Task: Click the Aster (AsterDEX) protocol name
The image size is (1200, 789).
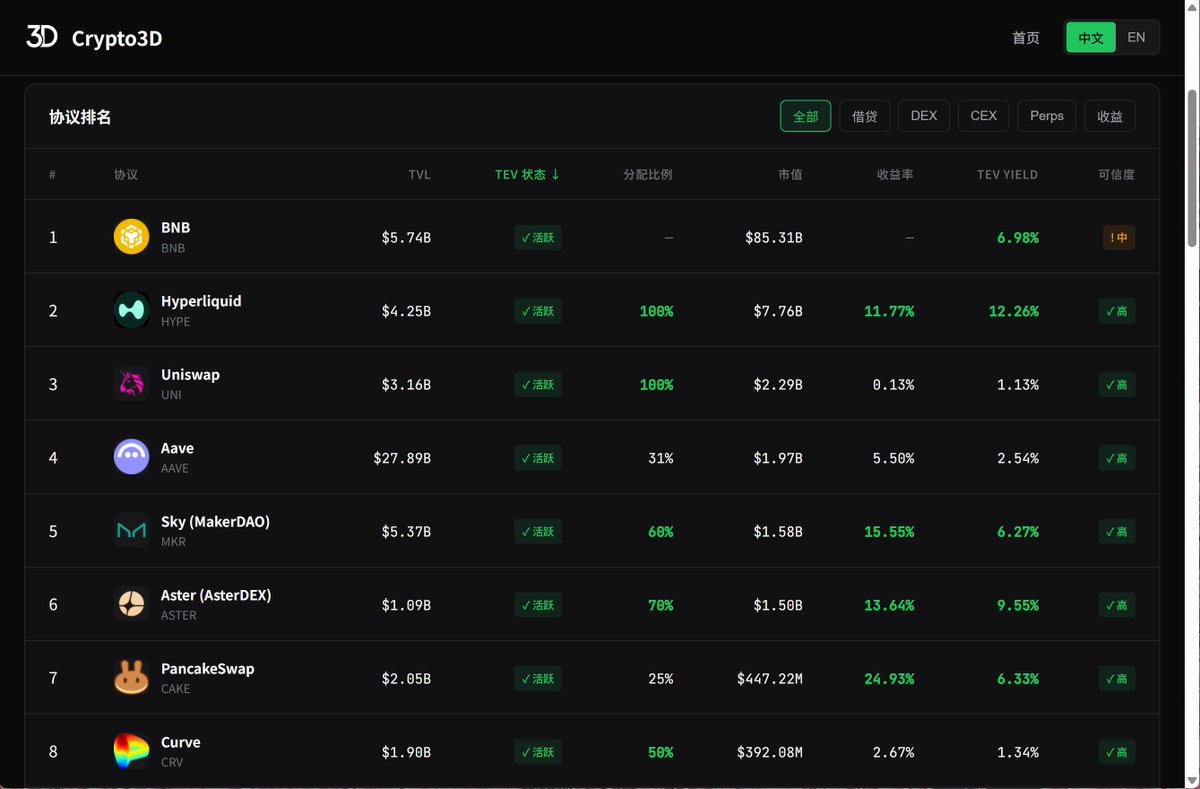Action: [x=216, y=595]
